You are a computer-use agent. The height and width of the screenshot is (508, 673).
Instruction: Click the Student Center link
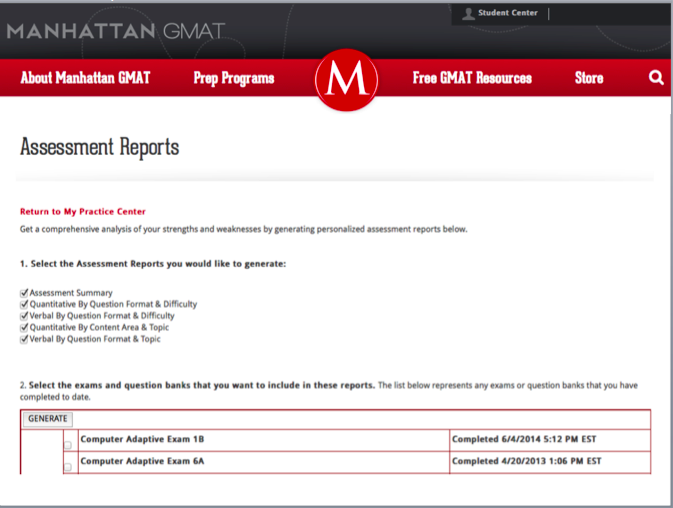508,13
